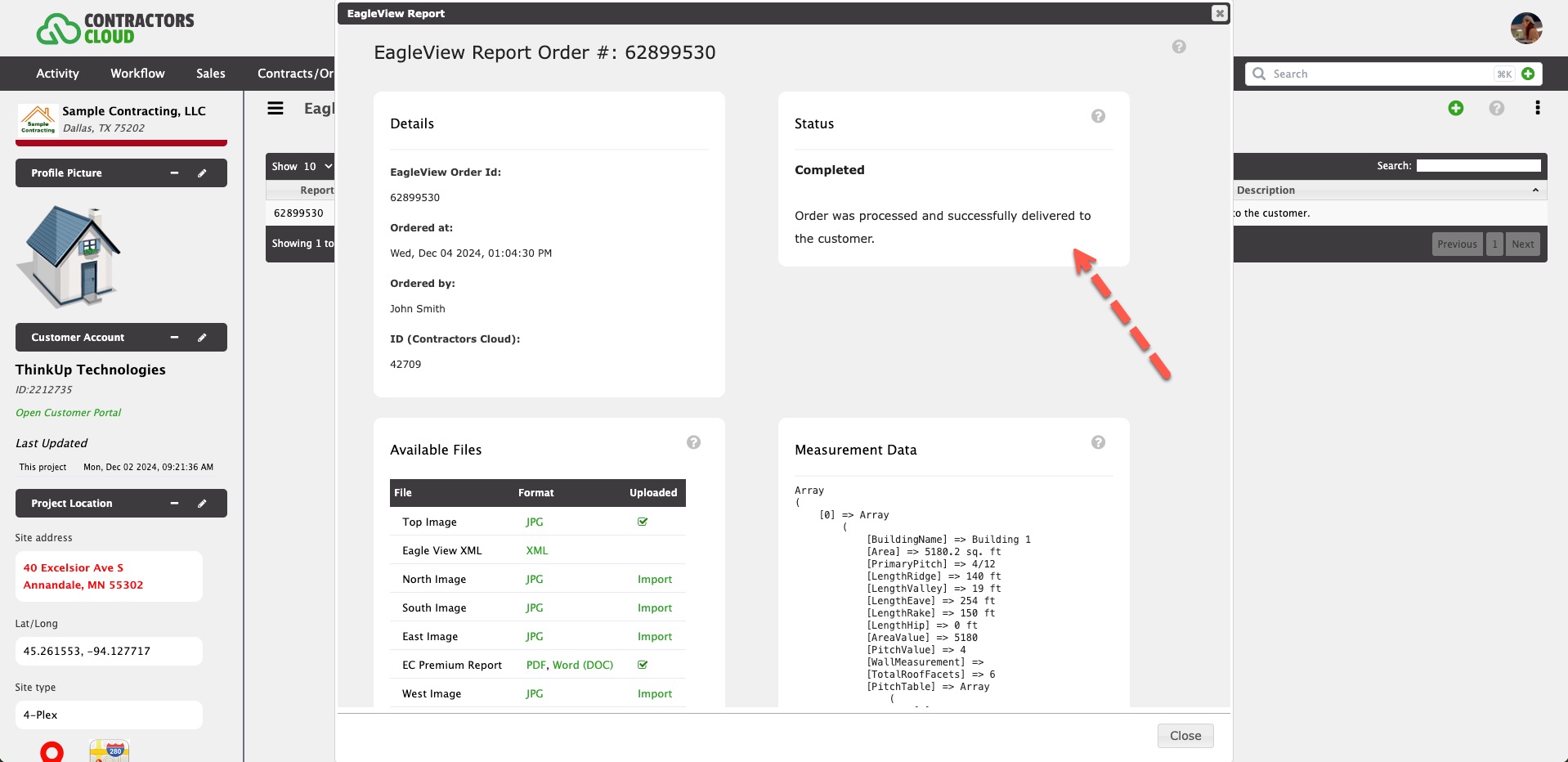This screenshot has height=762, width=1568.
Task: Edit the Project Location panel
Action: point(202,503)
